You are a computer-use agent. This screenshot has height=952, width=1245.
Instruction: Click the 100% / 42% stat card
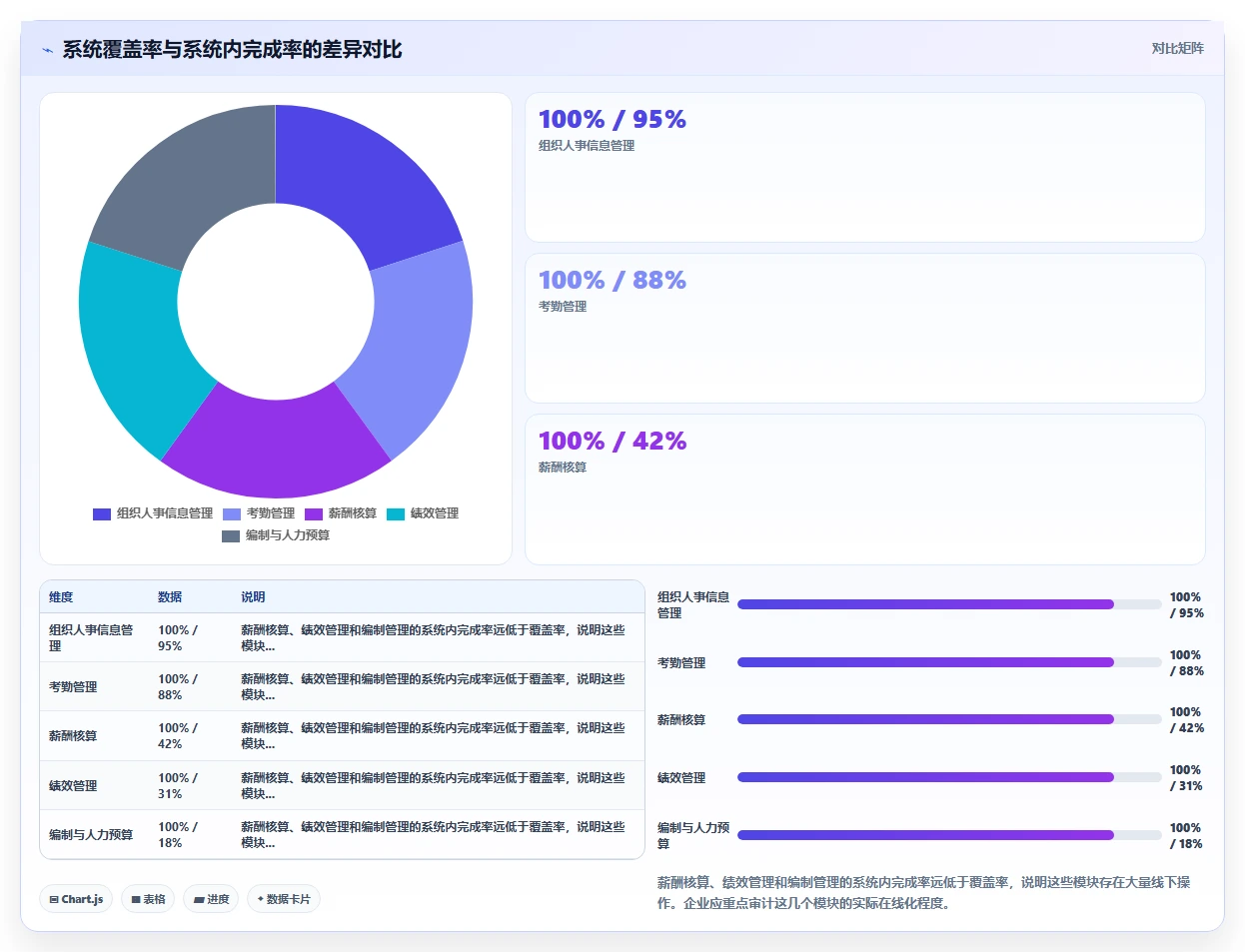865,489
